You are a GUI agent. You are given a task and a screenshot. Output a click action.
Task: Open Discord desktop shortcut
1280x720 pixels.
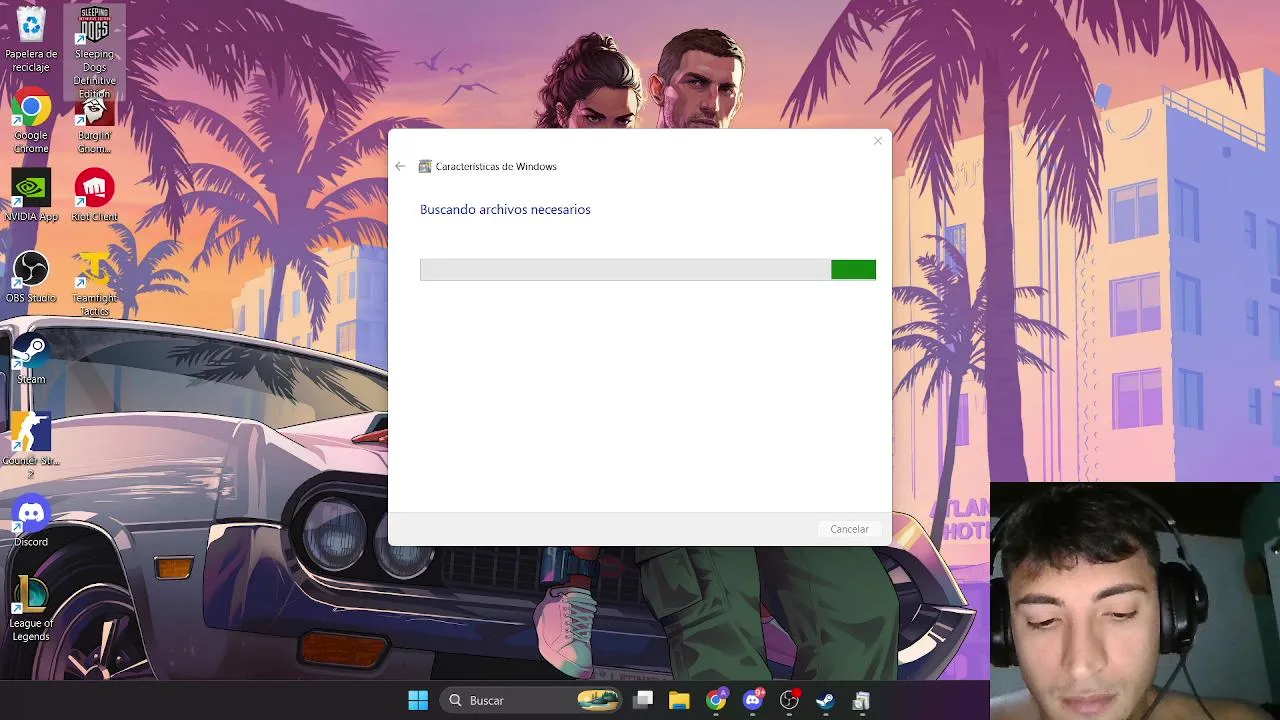tap(31, 521)
